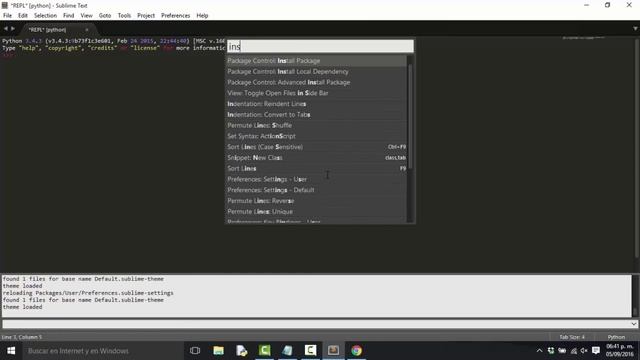This screenshot has height=360, width=640.
Task: Open the network icon in system tray
Action: pyautogui.click(x=573, y=351)
